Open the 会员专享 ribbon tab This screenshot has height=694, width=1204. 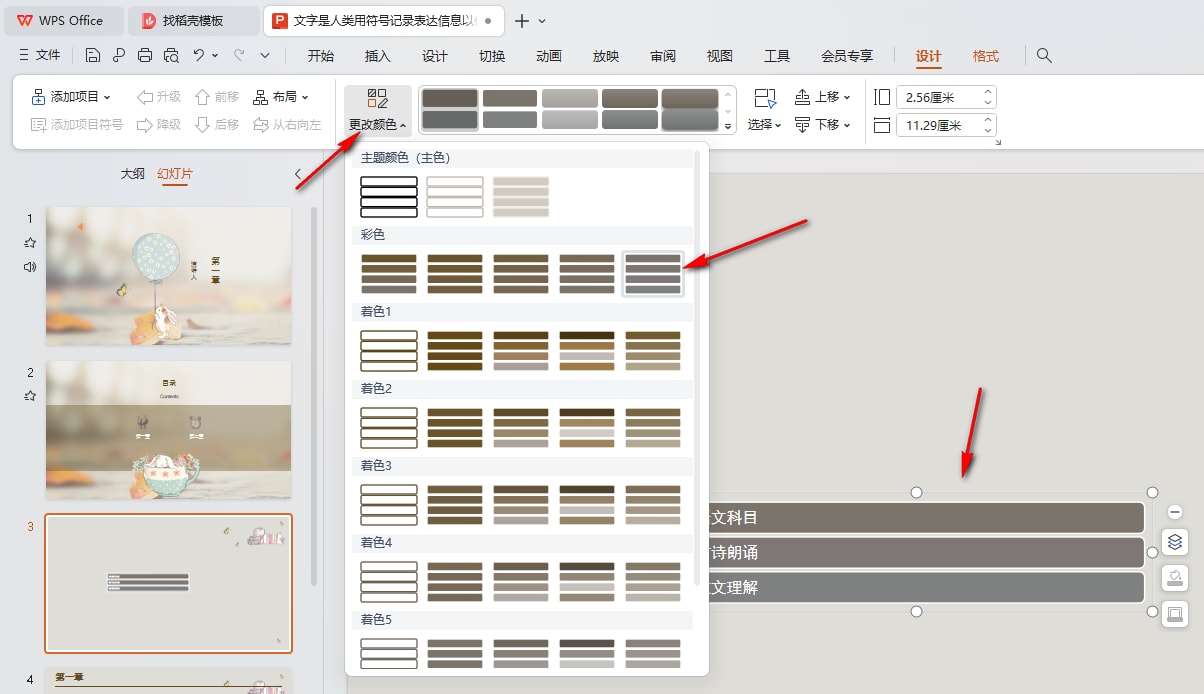[847, 56]
